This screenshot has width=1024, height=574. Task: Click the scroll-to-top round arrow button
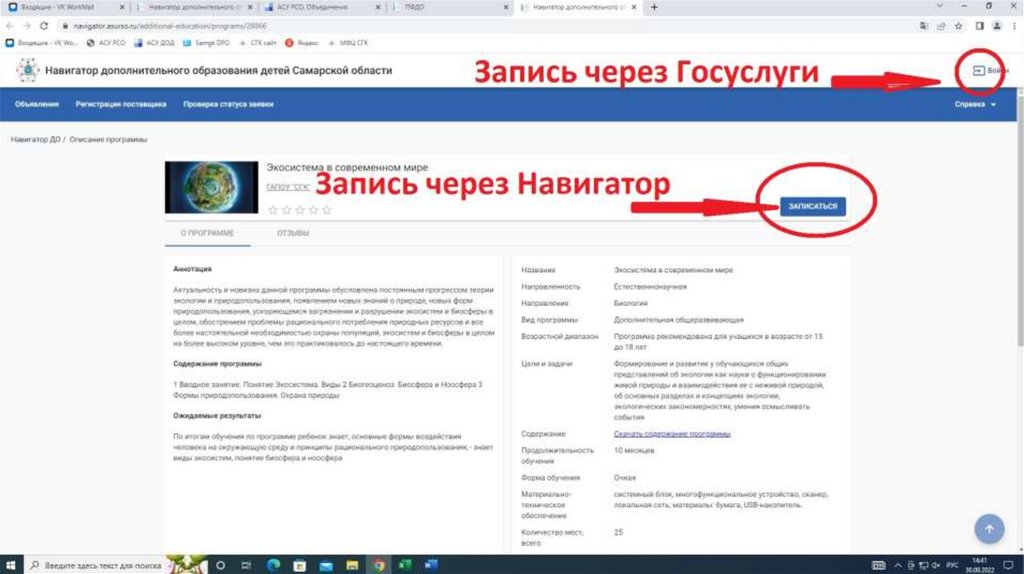989,529
